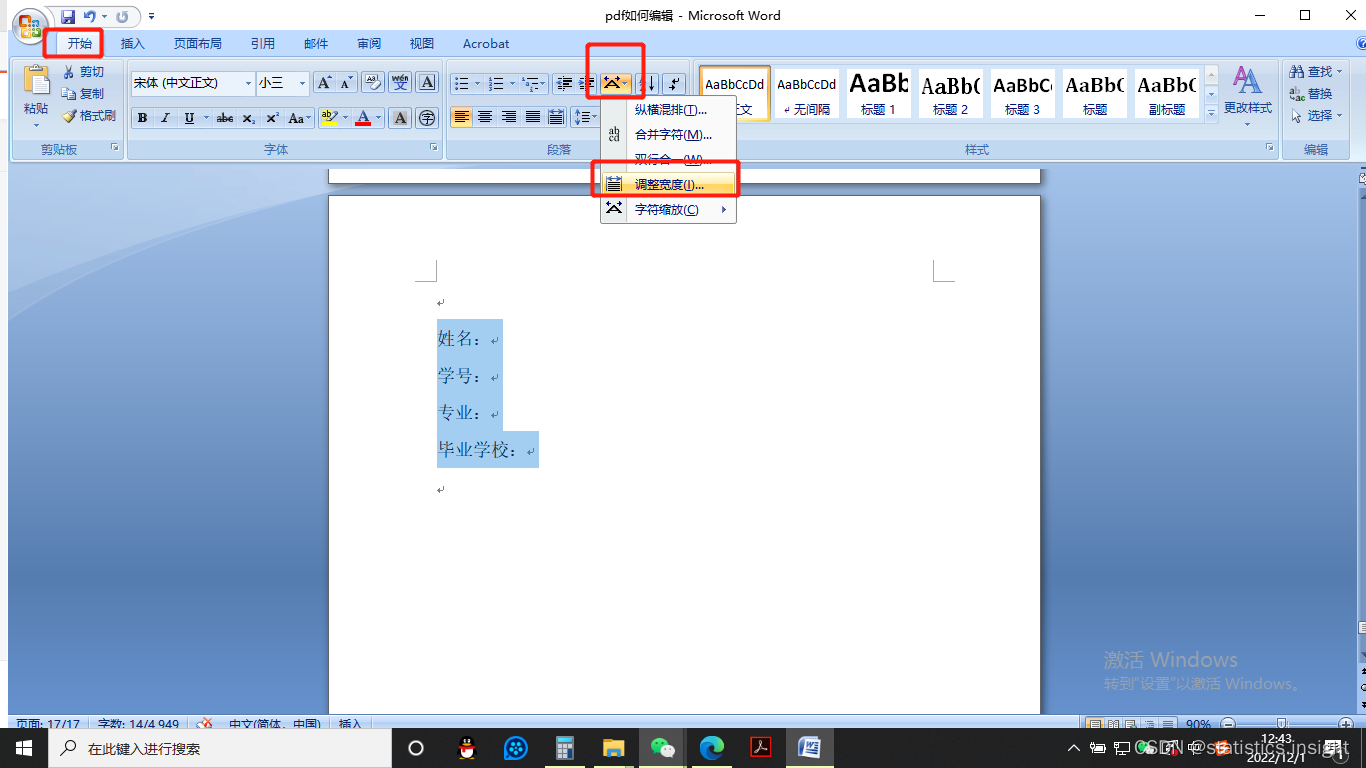Select the strikethrough icon
1366x768 pixels.
pos(225,117)
